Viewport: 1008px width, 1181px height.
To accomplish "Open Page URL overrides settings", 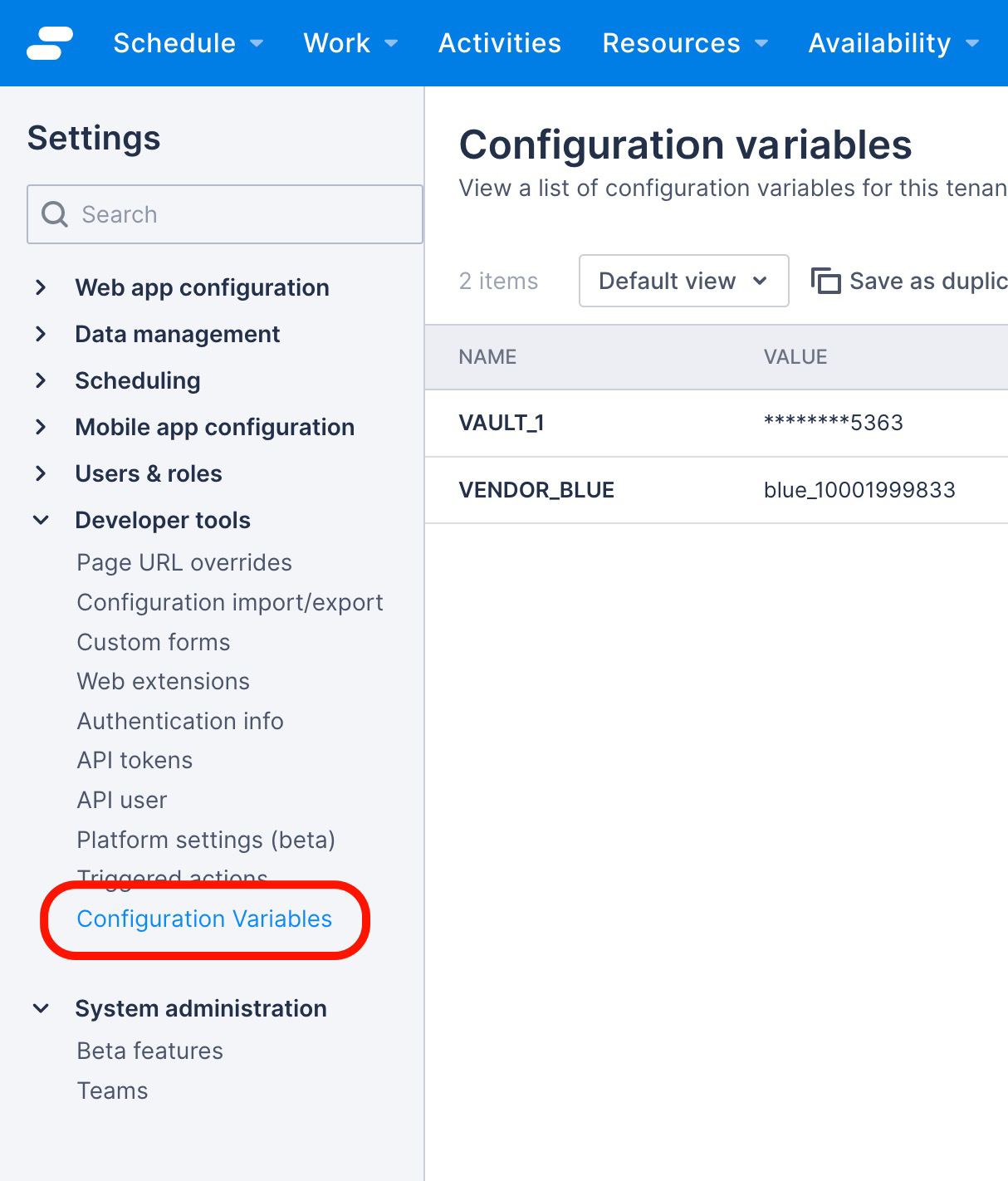I will [x=183, y=562].
